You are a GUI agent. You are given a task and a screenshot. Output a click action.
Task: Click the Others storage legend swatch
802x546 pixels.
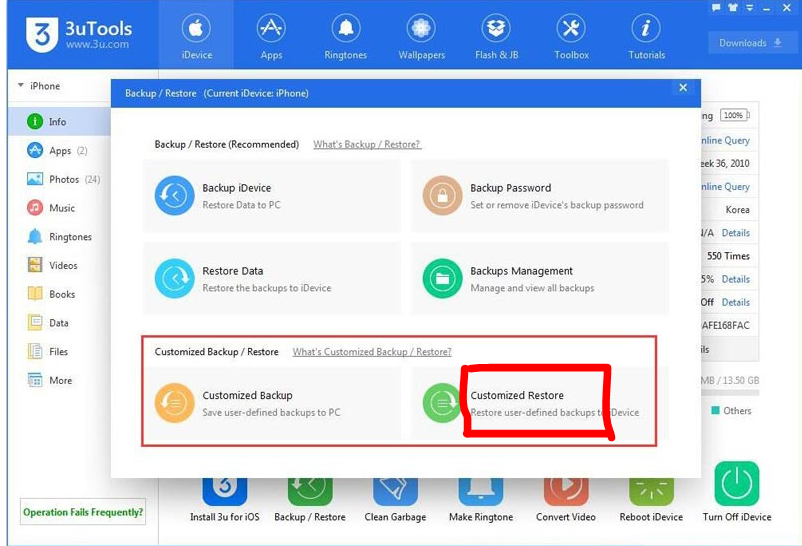click(x=715, y=410)
